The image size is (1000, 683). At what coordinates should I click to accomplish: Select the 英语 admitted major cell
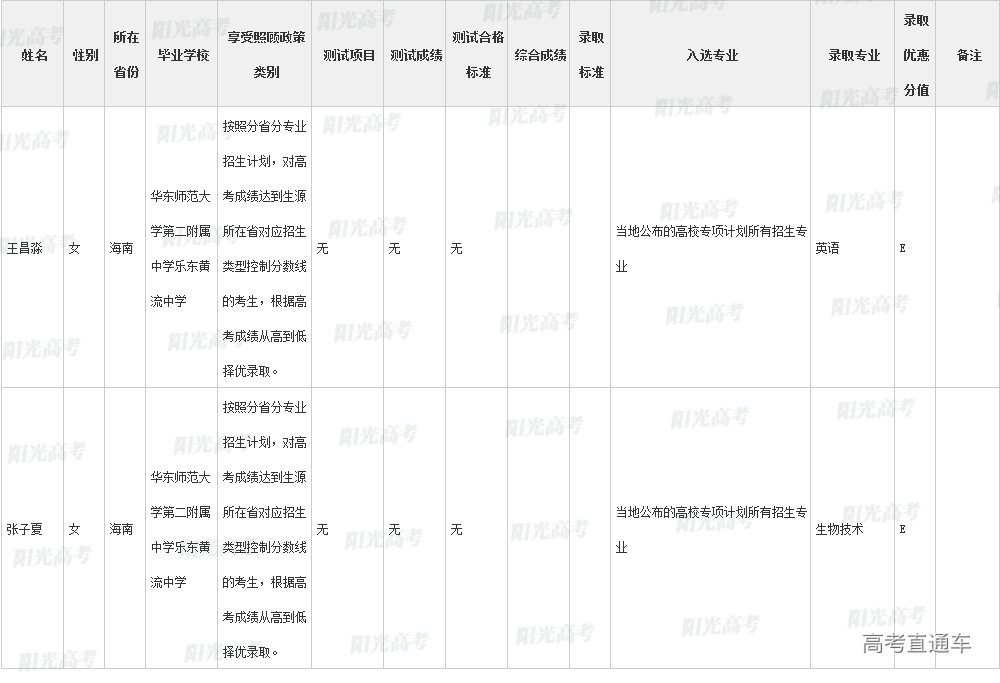point(827,248)
